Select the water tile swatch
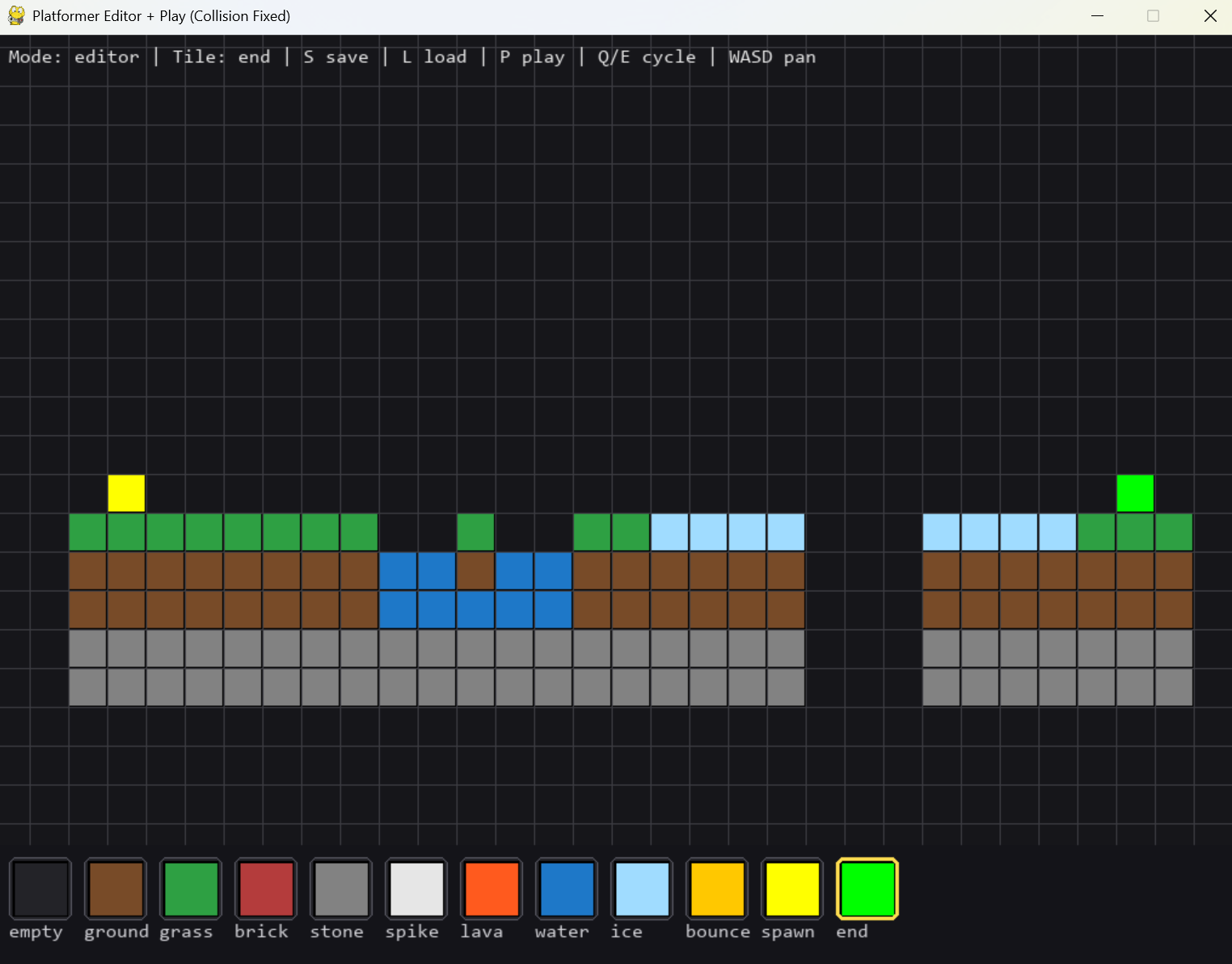The width and height of the screenshot is (1232, 964). click(567, 889)
